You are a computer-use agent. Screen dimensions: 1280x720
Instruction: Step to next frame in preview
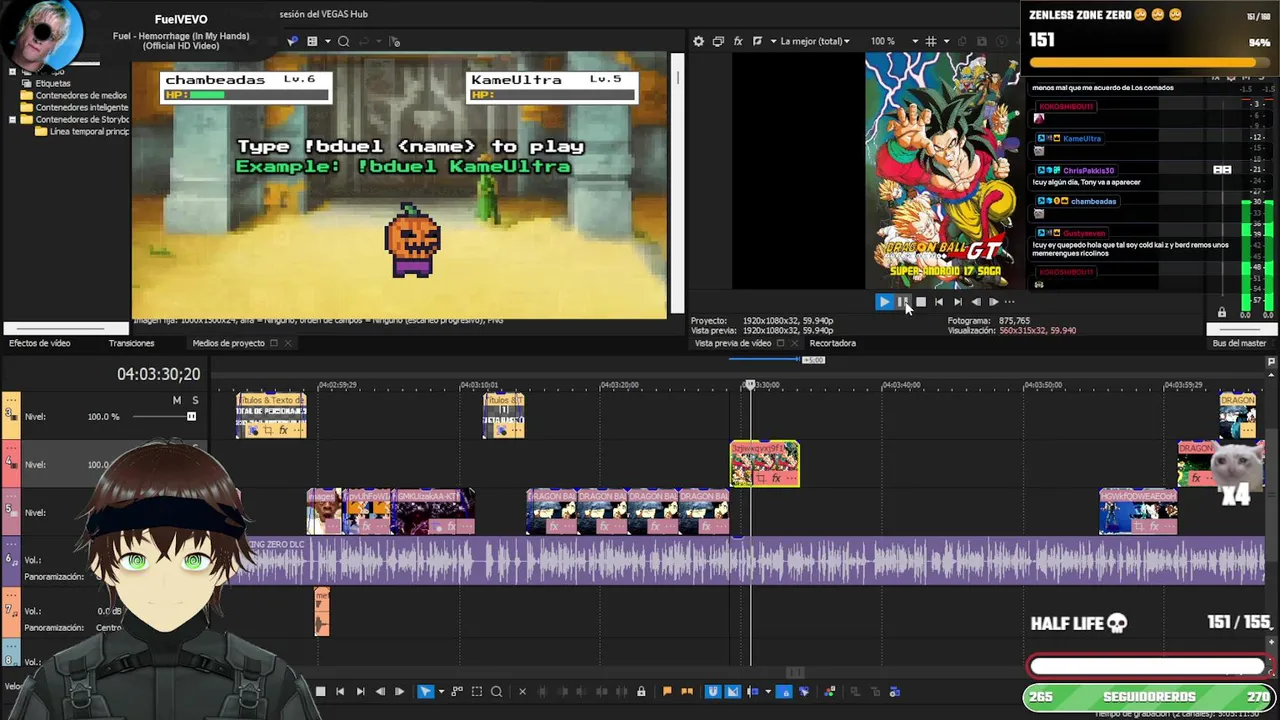[x=993, y=301]
